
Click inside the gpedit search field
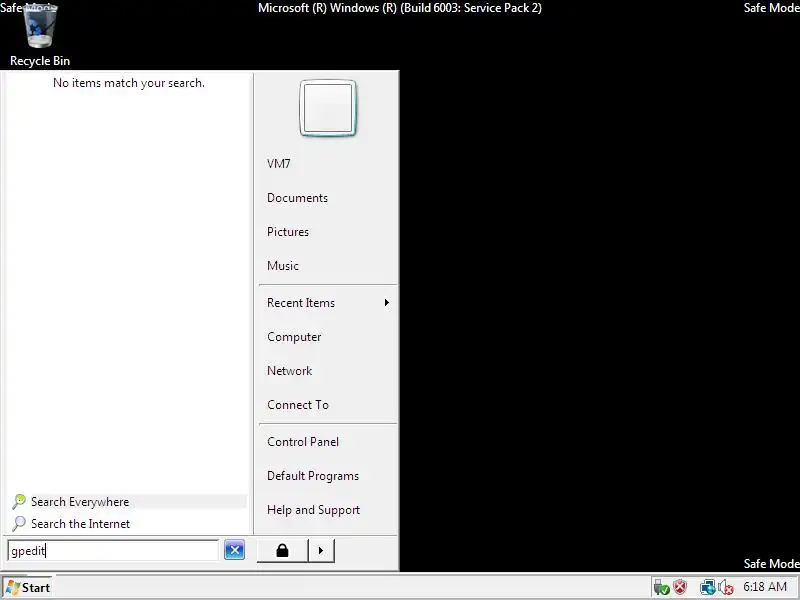pos(113,551)
